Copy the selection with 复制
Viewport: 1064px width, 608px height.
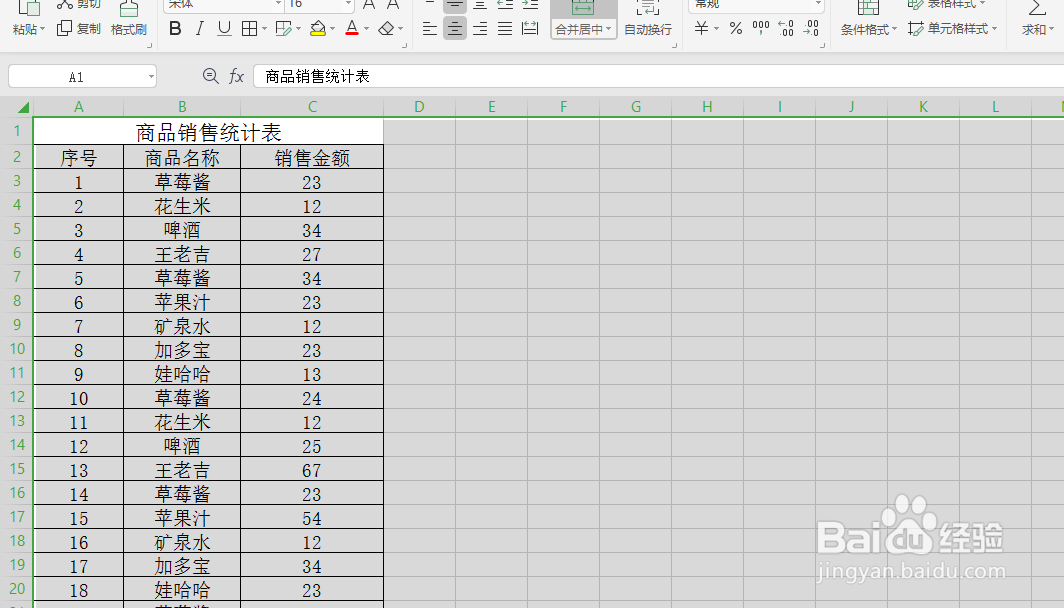79,28
